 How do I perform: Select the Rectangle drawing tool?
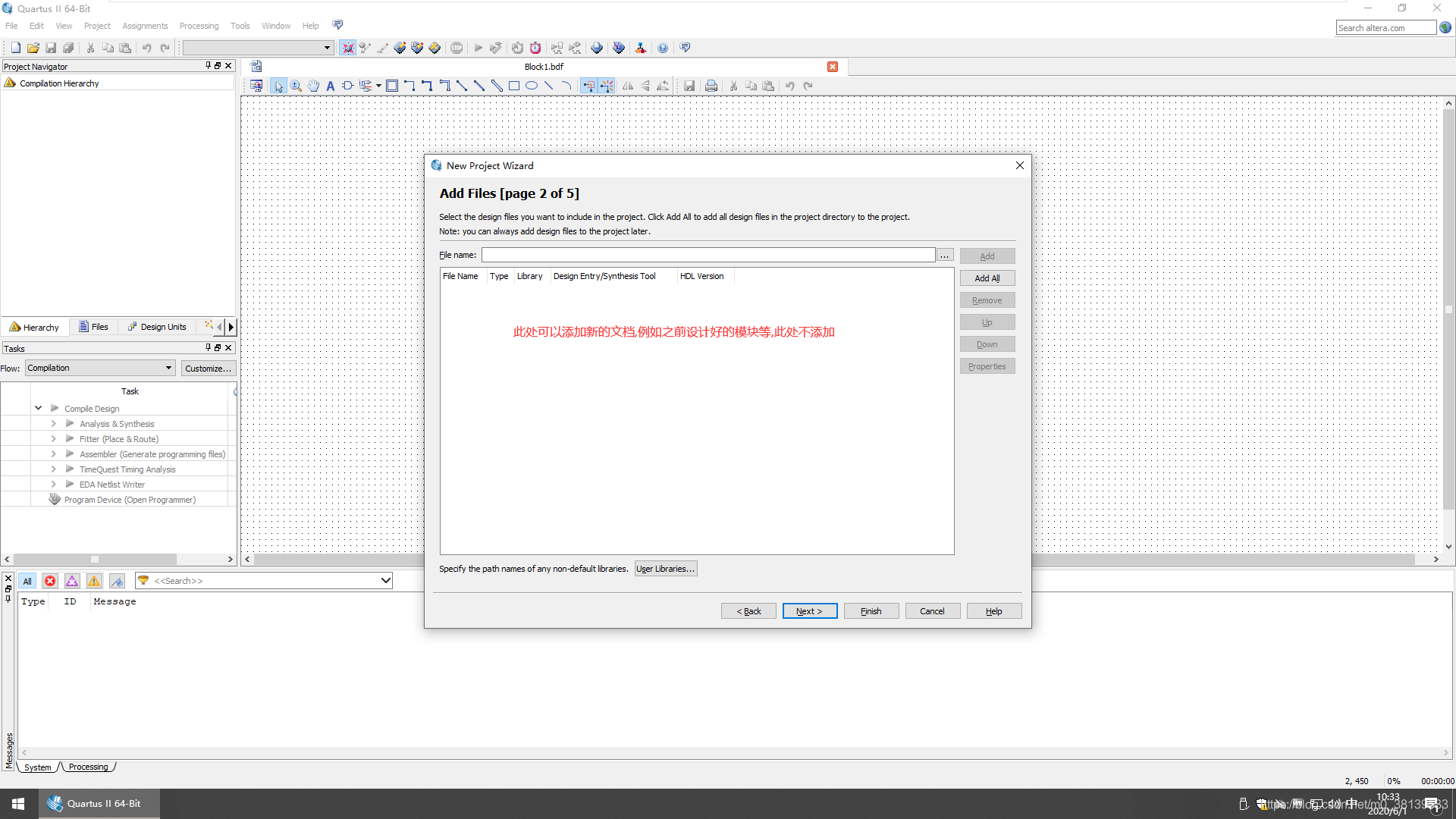pyautogui.click(x=514, y=86)
